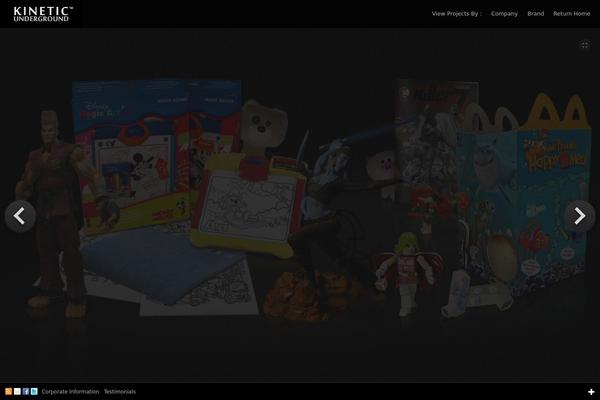
Task: Click the slideshow product photo
Action: coord(300,205)
